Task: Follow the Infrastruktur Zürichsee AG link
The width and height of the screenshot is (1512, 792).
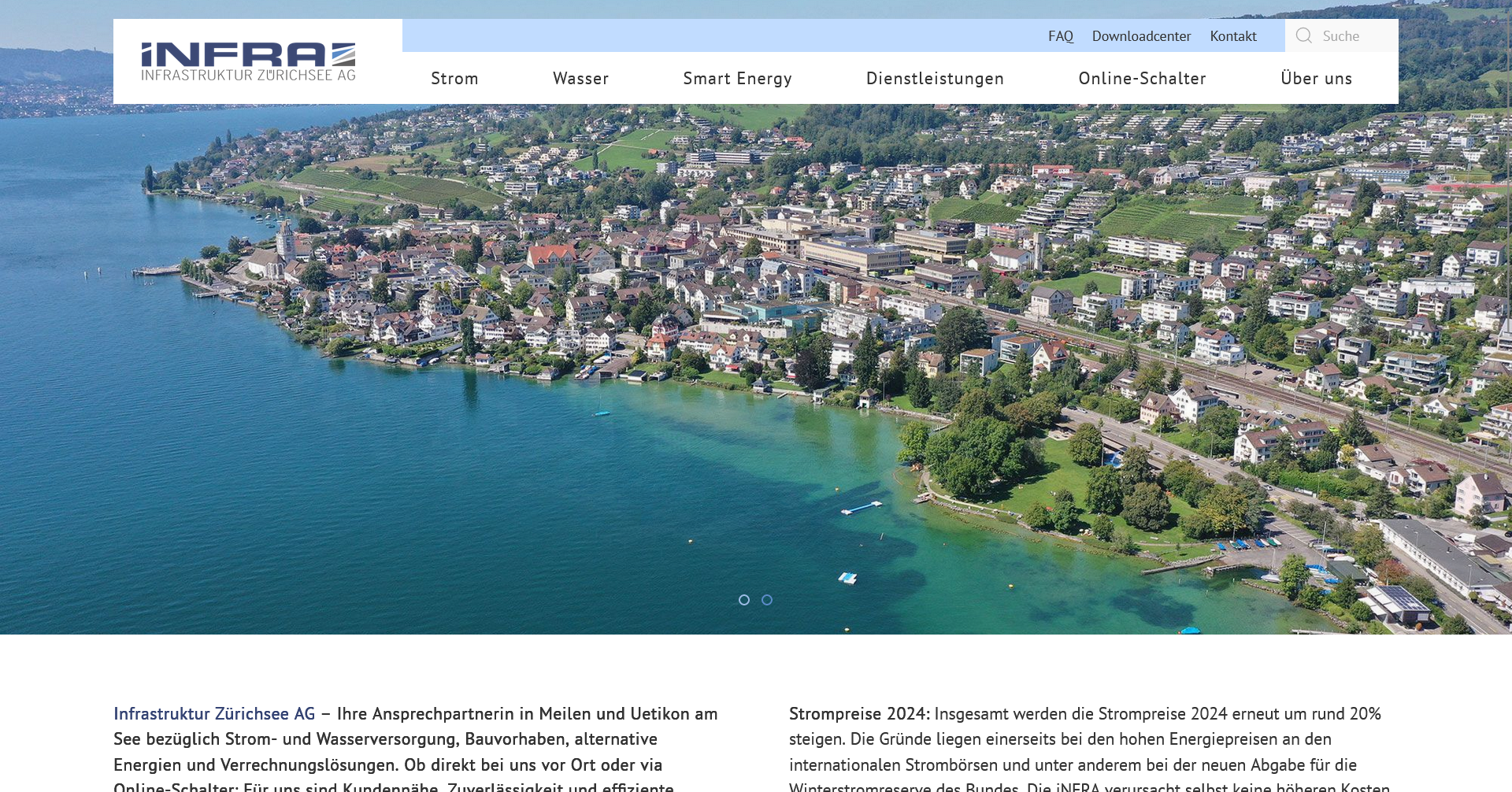Action: click(213, 714)
